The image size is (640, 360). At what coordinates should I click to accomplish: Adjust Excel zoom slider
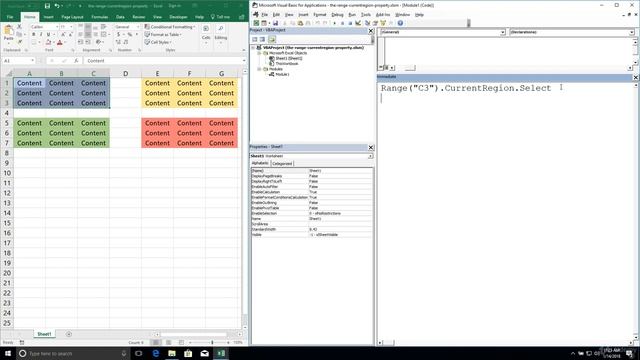tap(212, 342)
